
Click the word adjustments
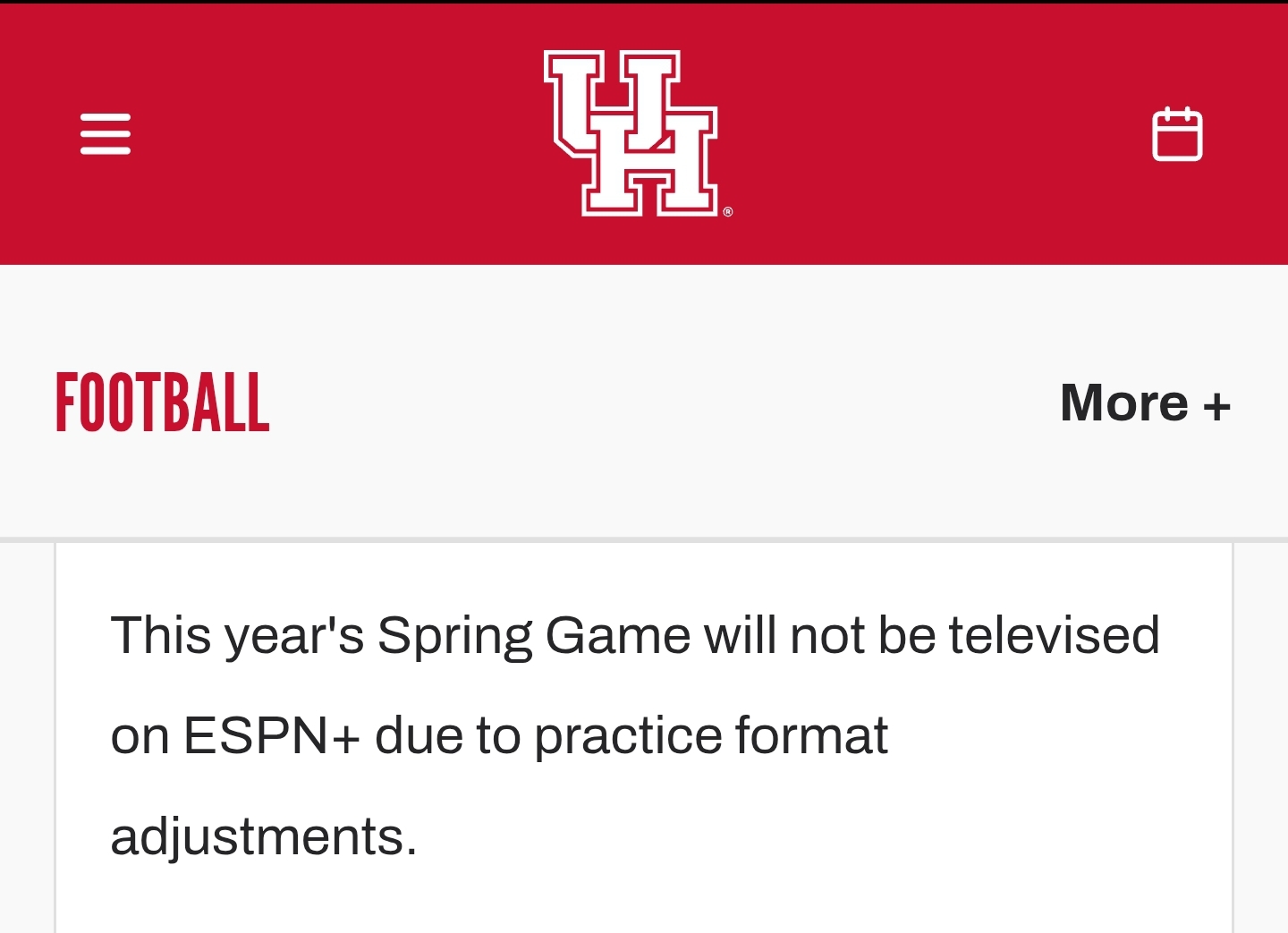(x=264, y=838)
